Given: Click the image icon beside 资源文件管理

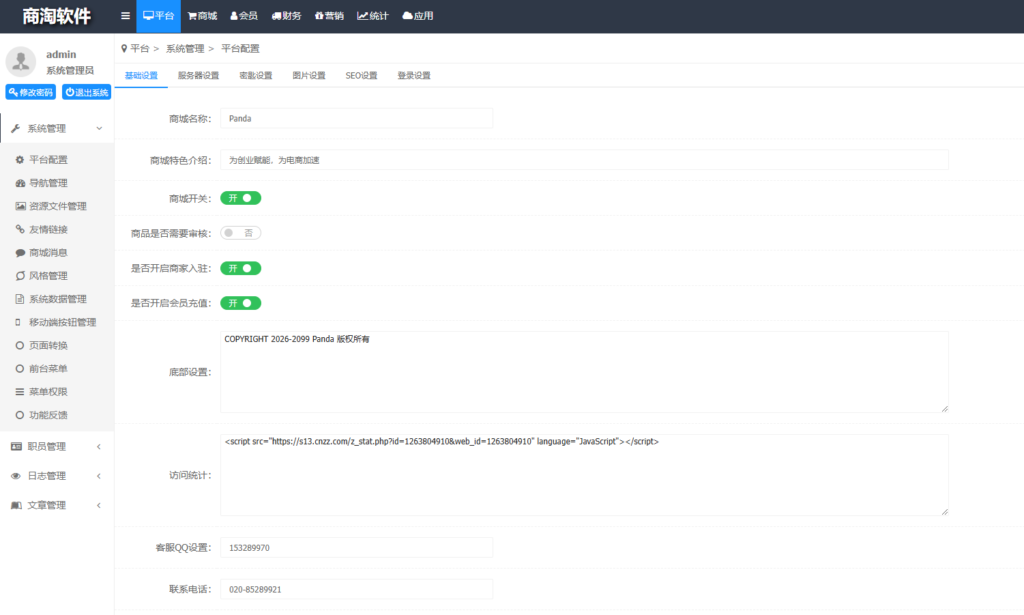Looking at the screenshot, I should pyautogui.click(x=20, y=206).
